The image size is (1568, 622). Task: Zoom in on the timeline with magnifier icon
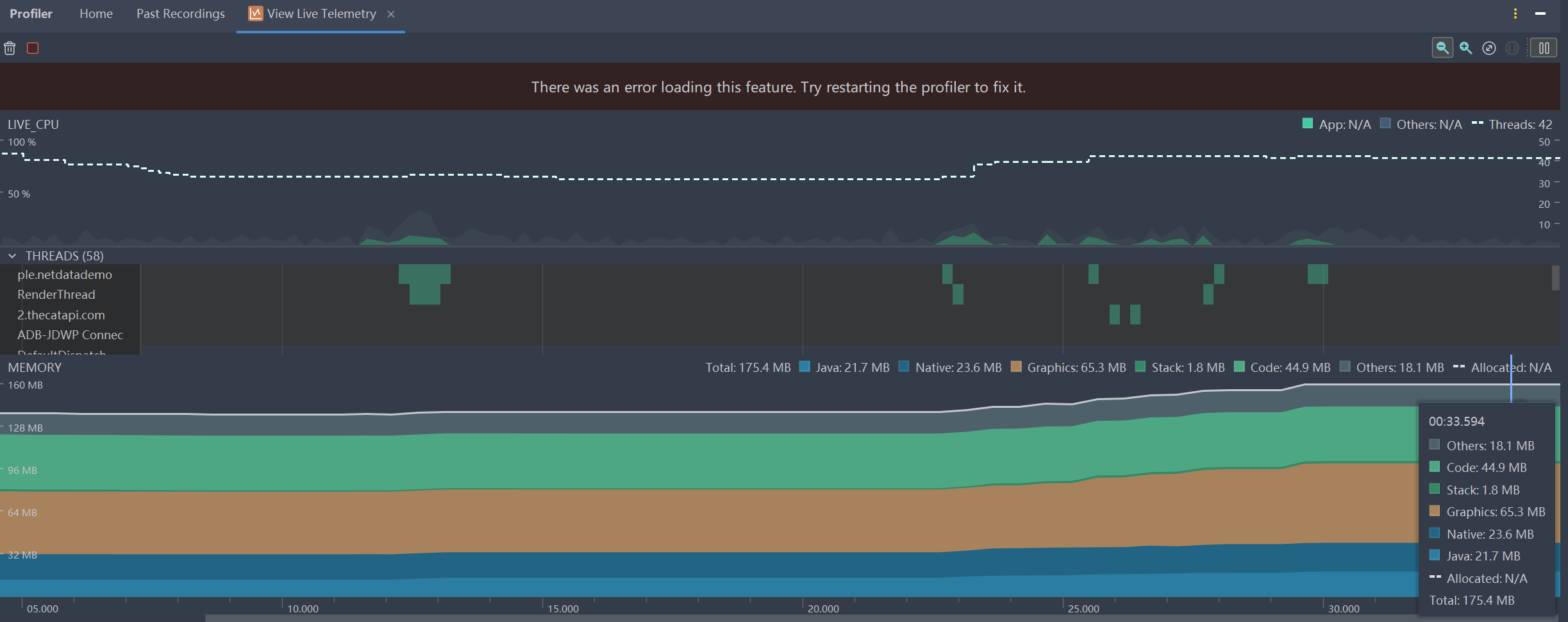pos(1465,47)
